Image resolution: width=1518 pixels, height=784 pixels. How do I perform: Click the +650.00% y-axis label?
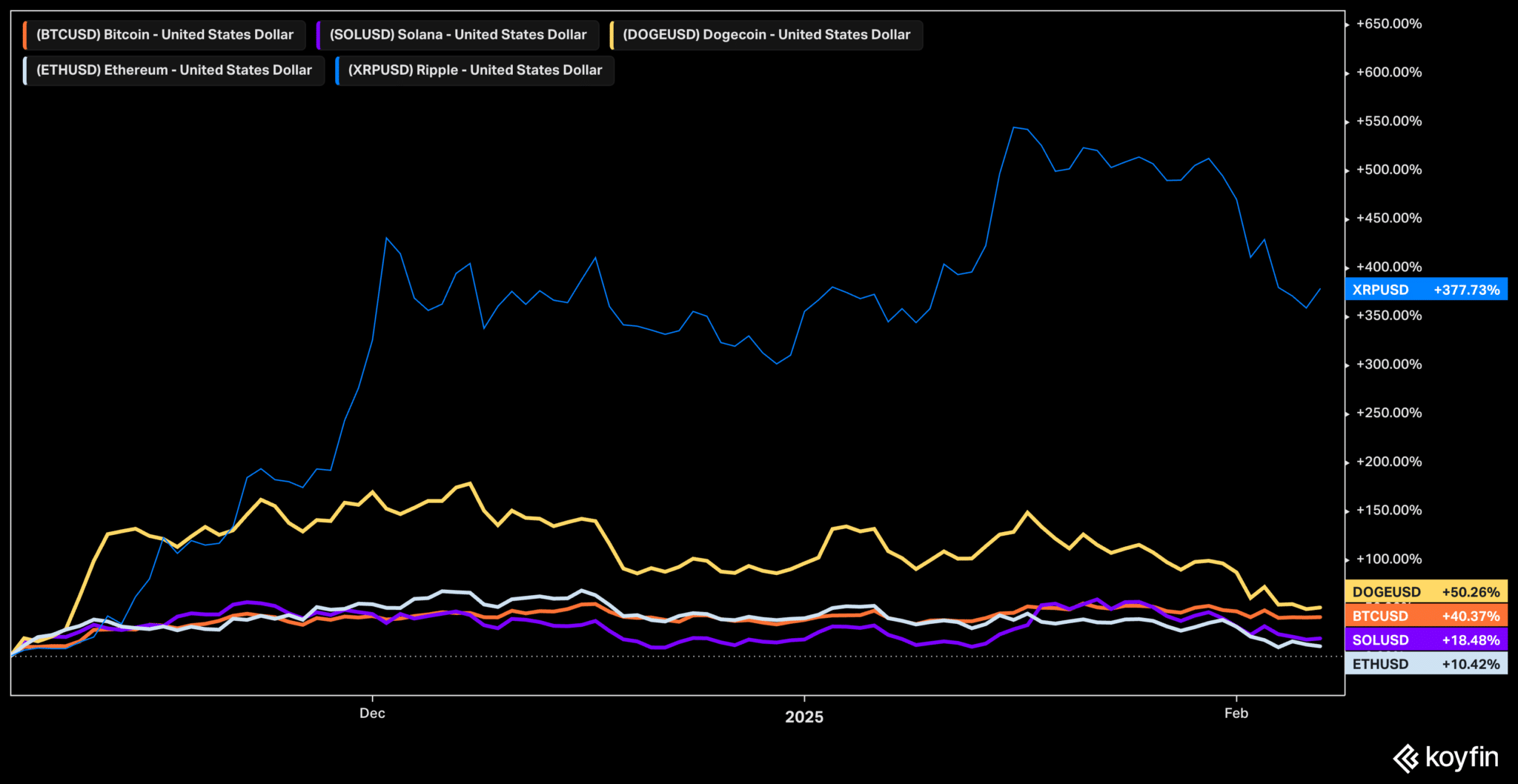1388,24
